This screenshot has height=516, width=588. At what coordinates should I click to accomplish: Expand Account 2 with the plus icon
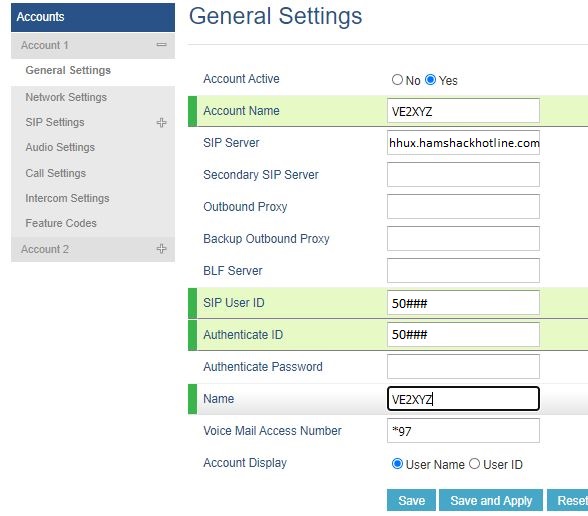(161, 249)
